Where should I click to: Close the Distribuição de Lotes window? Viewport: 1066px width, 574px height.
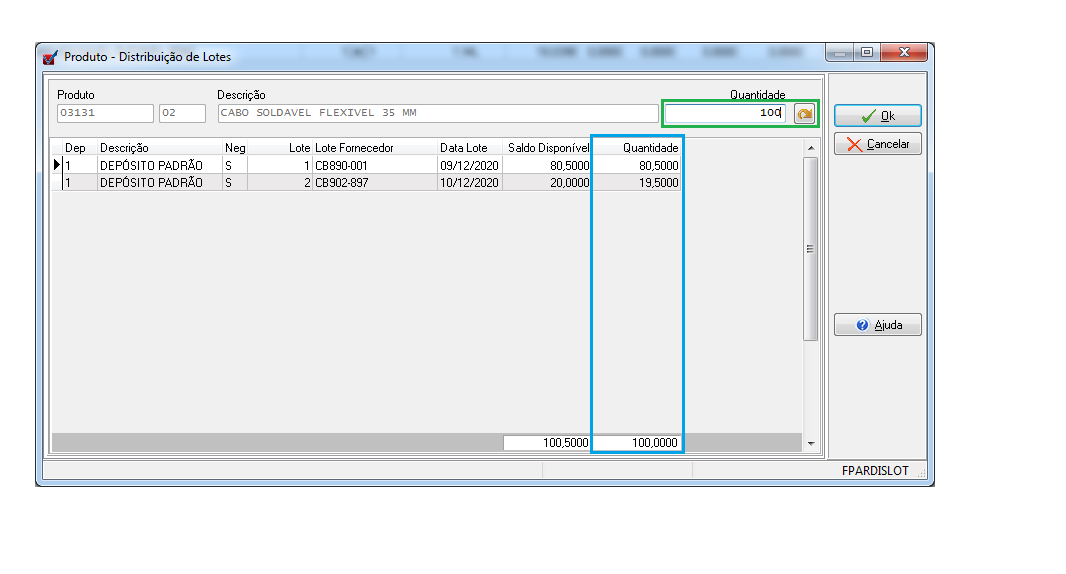[x=904, y=53]
